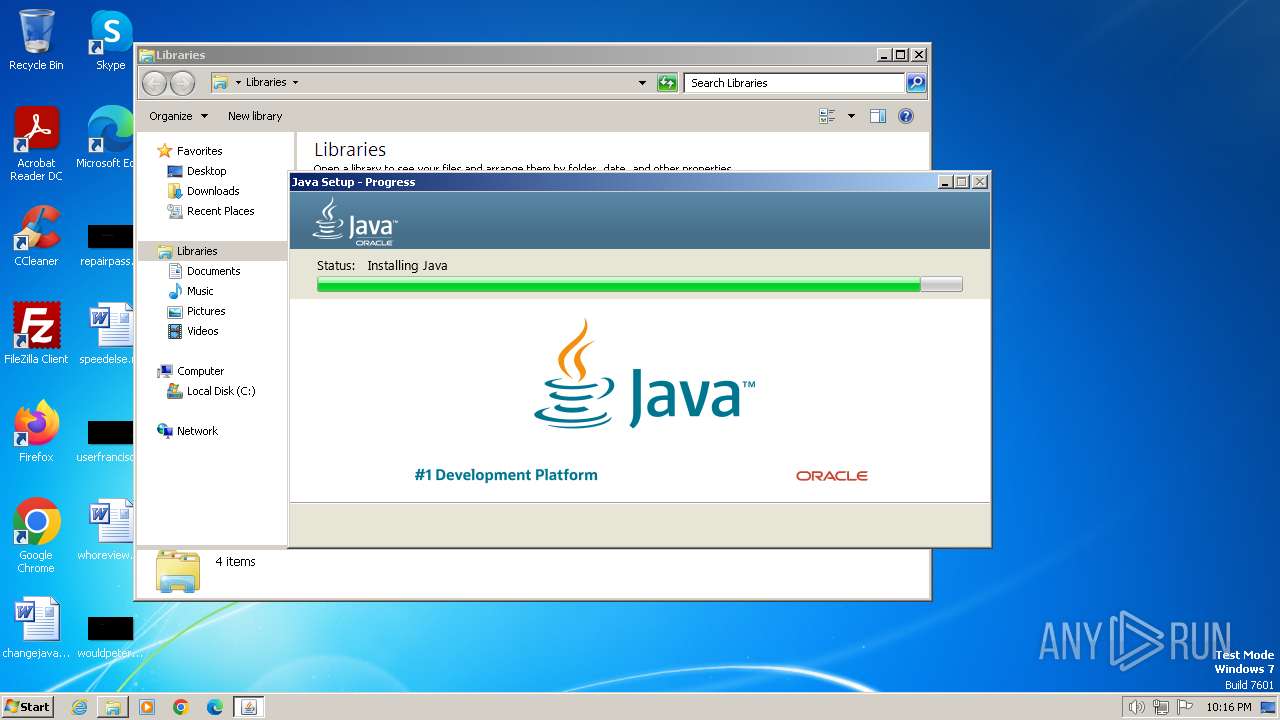Open CCleaner desktop shortcut
Viewport: 1280px width, 720px height.
coord(36,236)
